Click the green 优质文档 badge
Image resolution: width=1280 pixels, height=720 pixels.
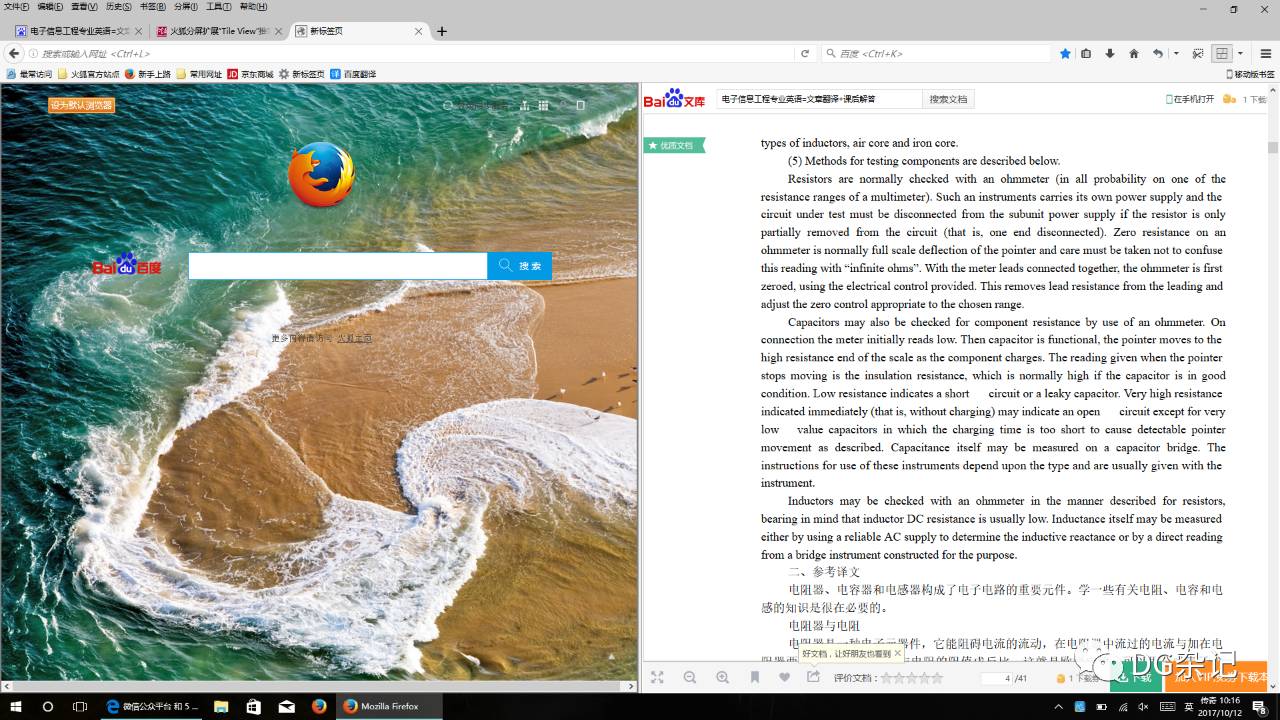click(674, 146)
